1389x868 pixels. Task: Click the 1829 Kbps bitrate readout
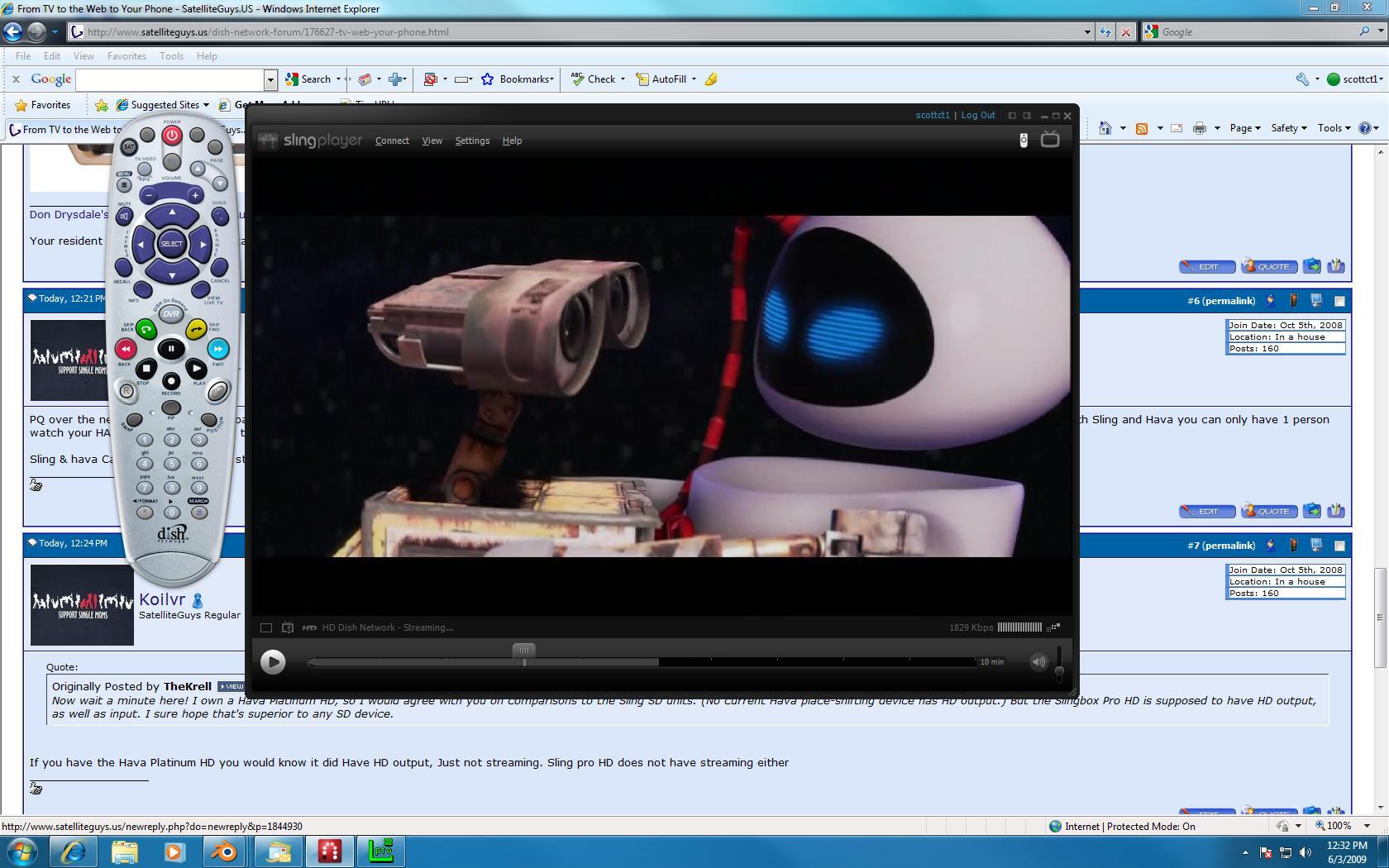coord(971,627)
